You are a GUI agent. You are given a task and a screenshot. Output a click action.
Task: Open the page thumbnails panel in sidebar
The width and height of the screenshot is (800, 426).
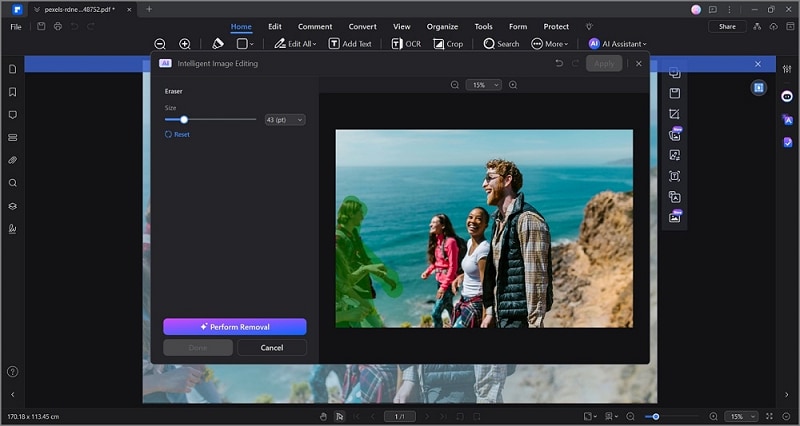[13, 69]
